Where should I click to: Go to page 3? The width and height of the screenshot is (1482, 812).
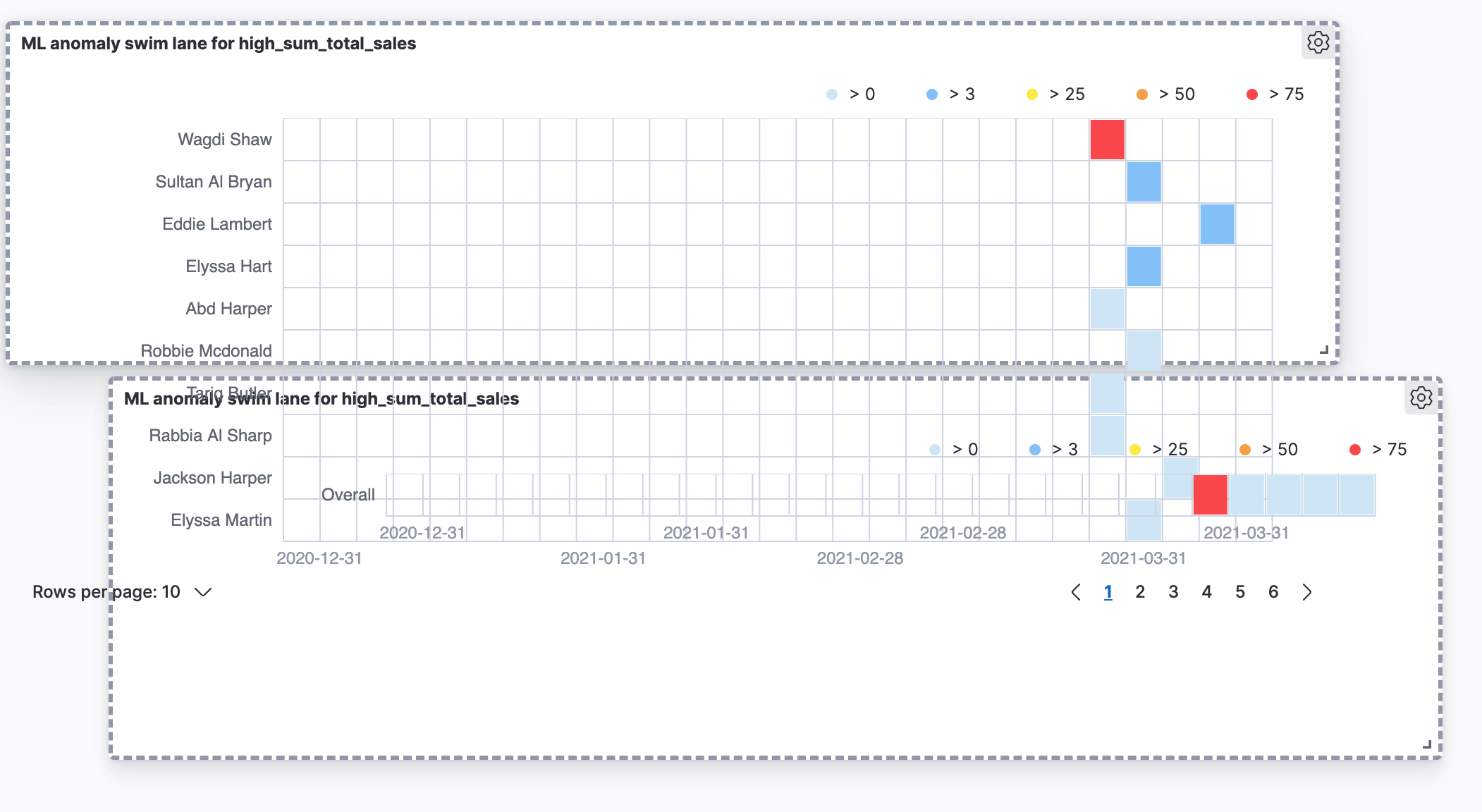click(x=1173, y=592)
